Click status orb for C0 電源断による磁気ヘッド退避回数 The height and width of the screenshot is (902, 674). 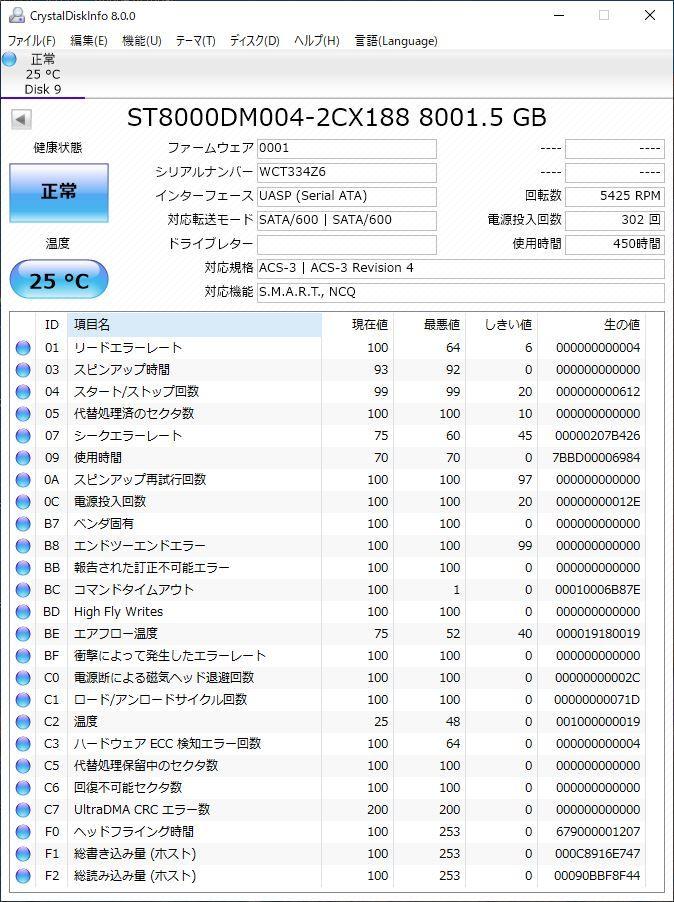[x=23, y=678]
